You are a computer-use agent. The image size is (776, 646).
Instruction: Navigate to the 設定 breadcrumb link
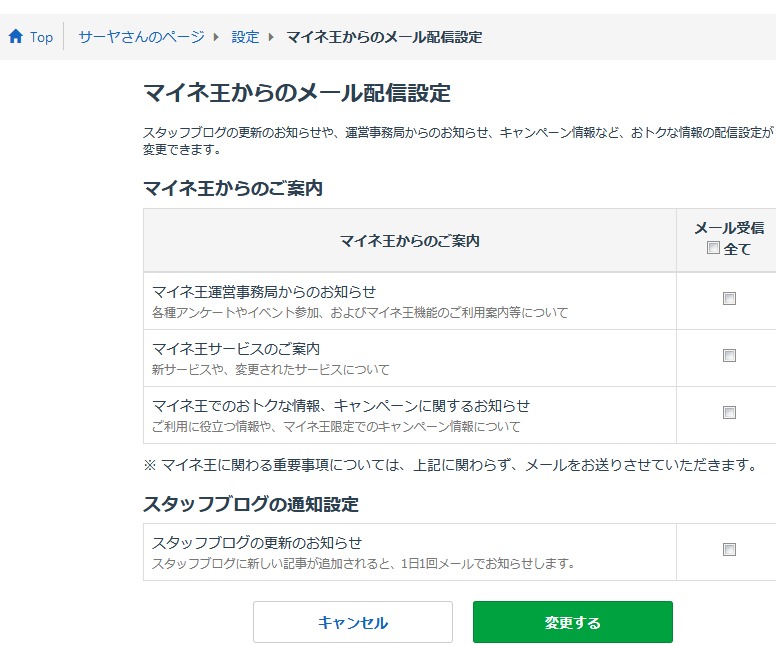point(245,37)
